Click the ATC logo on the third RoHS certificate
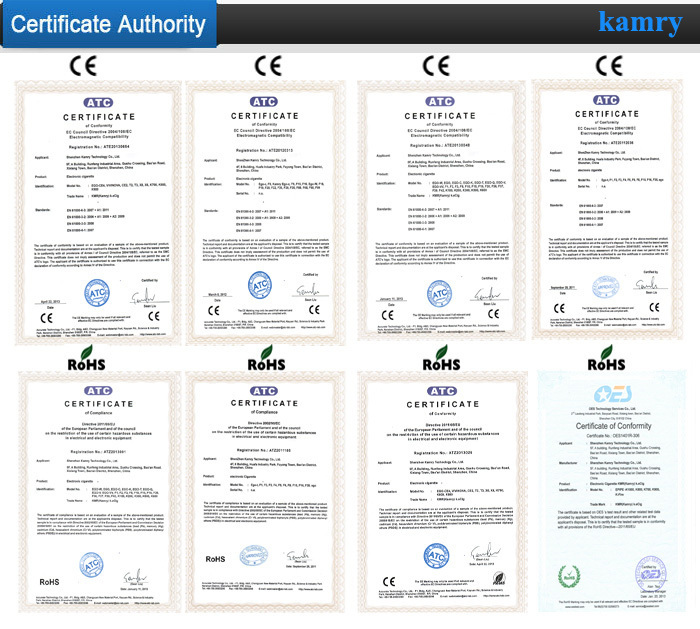 (x=442, y=391)
